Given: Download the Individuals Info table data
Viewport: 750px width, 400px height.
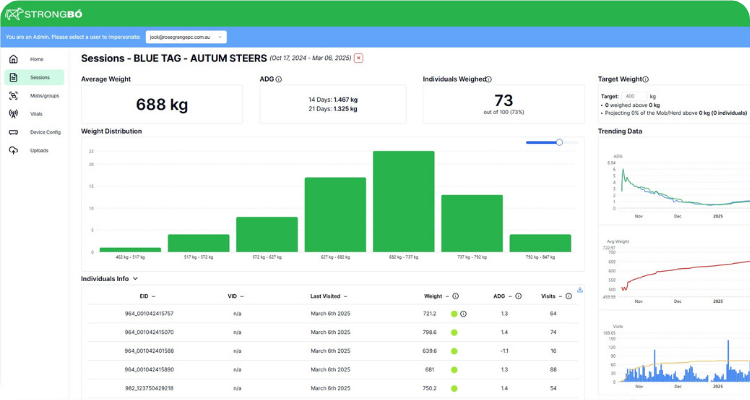Looking at the screenshot, I should [580, 289].
